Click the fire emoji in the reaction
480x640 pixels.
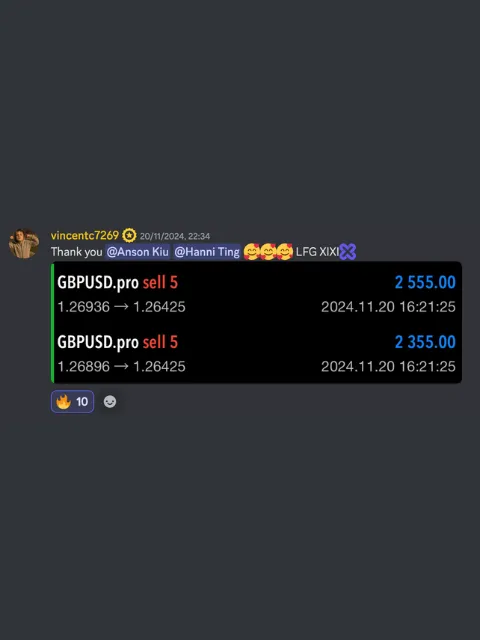(63, 402)
